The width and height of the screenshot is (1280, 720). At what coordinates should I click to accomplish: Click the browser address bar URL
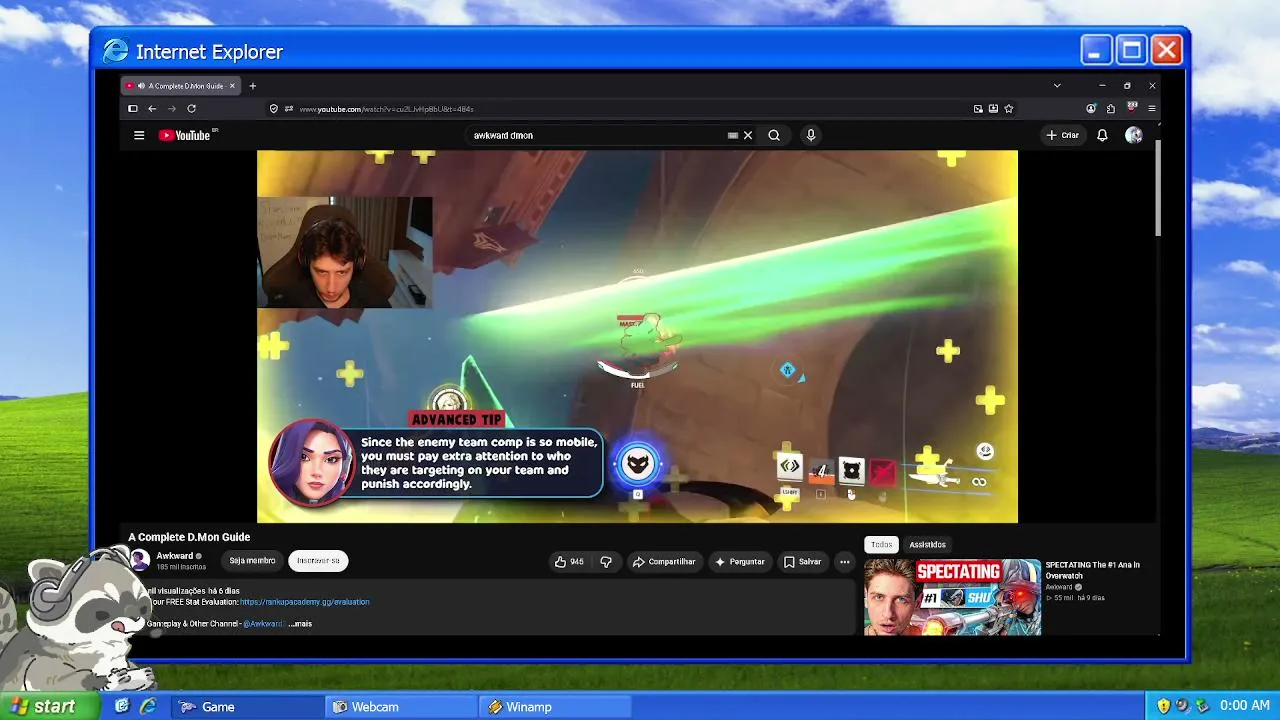[386, 109]
